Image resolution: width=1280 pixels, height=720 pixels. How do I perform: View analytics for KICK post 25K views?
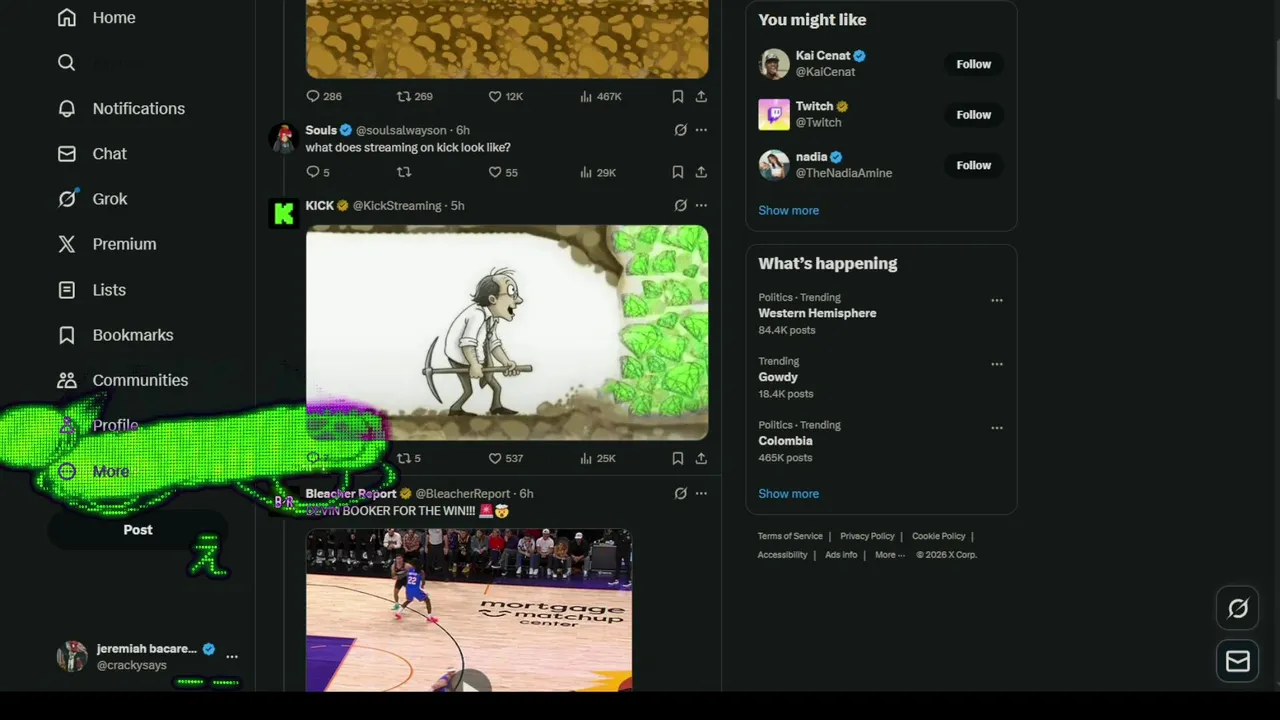click(598, 458)
